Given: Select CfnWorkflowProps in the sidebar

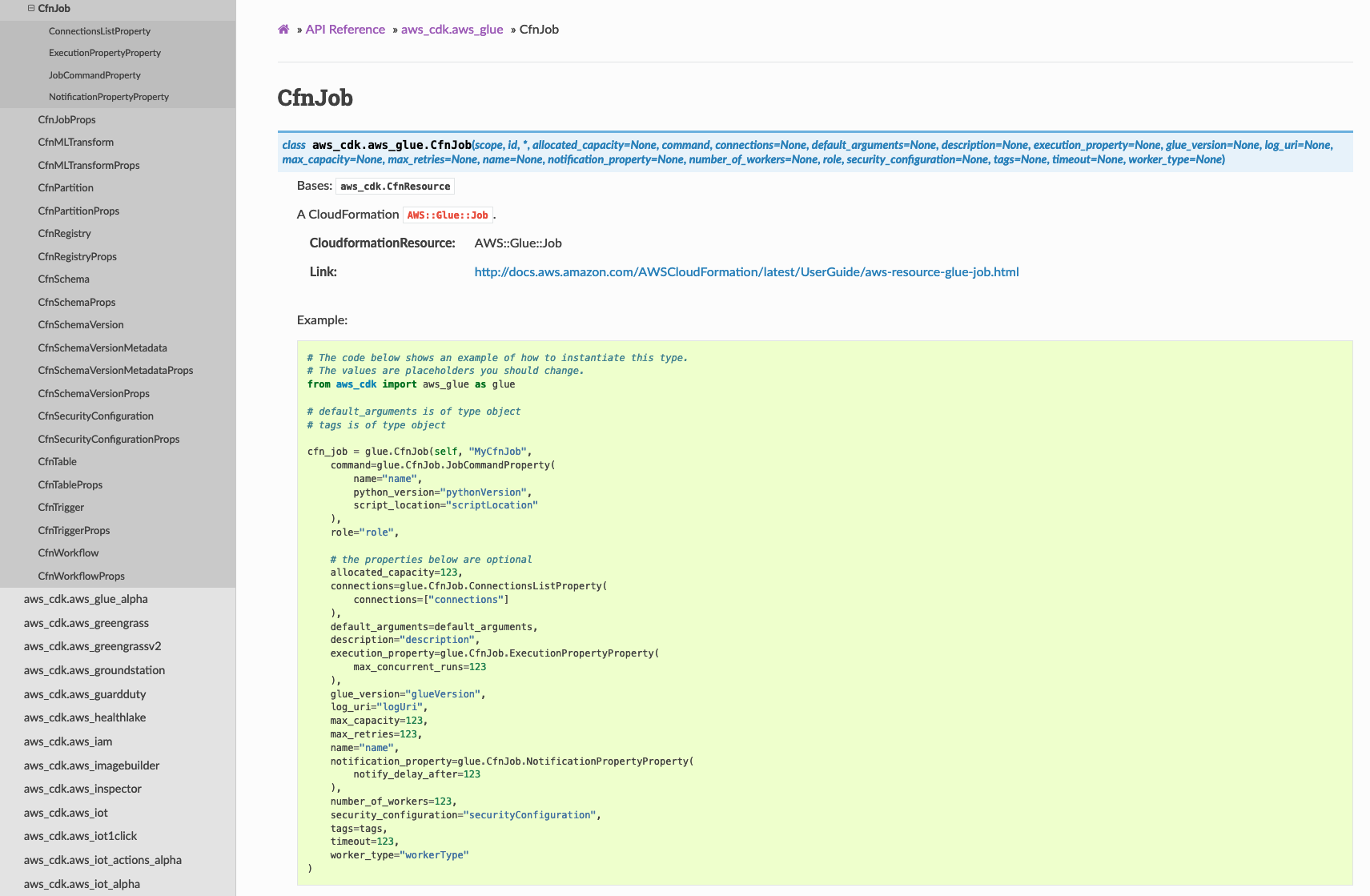Looking at the screenshot, I should click(82, 576).
